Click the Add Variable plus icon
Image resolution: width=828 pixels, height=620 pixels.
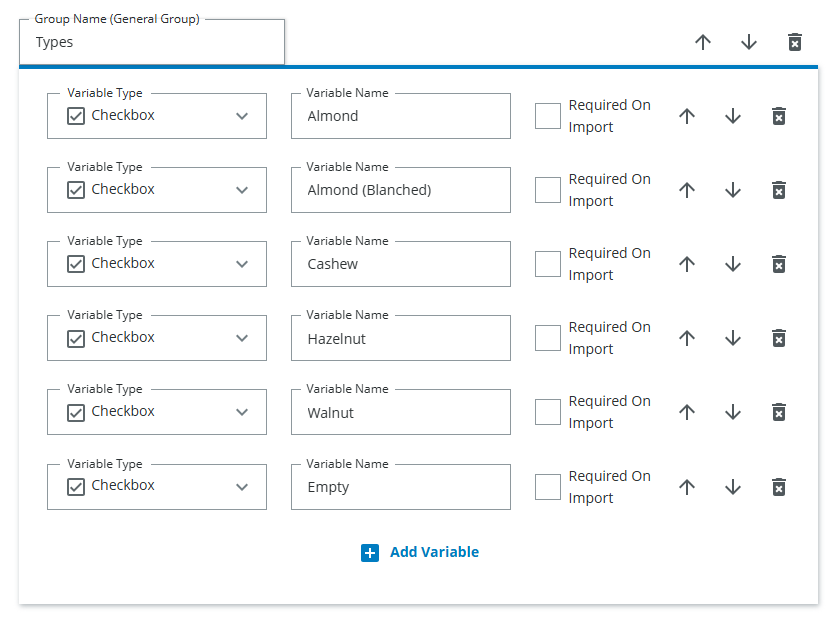tap(370, 552)
